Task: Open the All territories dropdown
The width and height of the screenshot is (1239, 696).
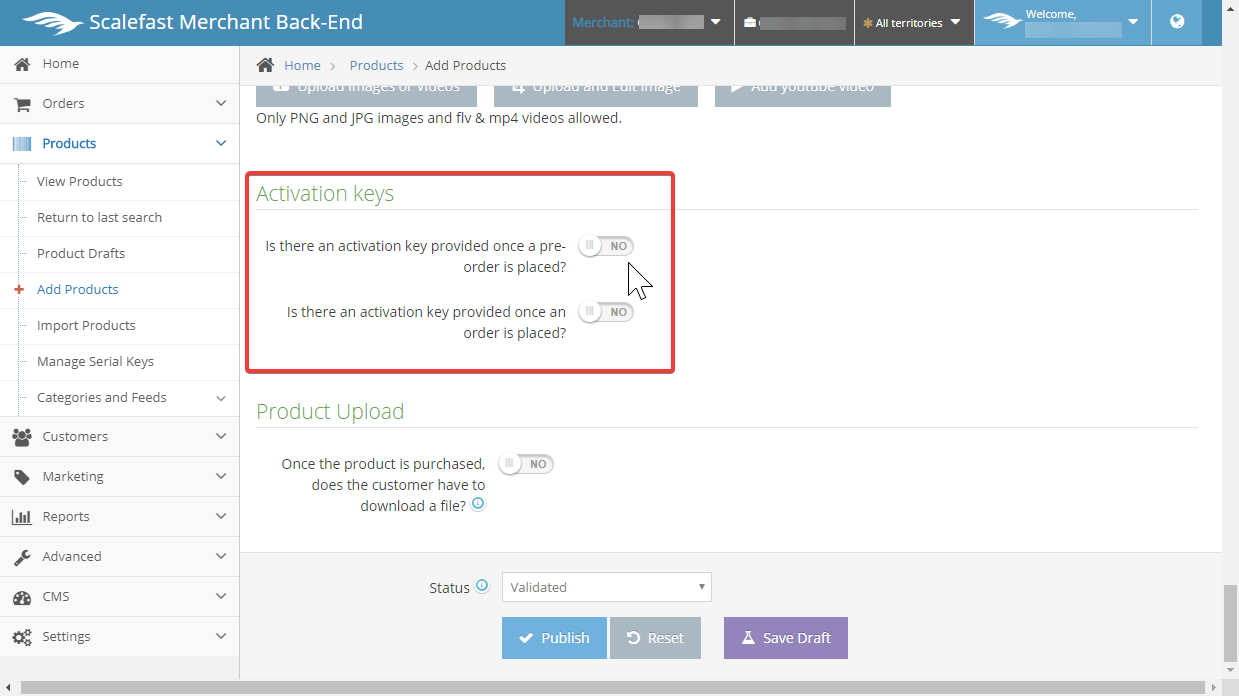Action: point(913,23)
